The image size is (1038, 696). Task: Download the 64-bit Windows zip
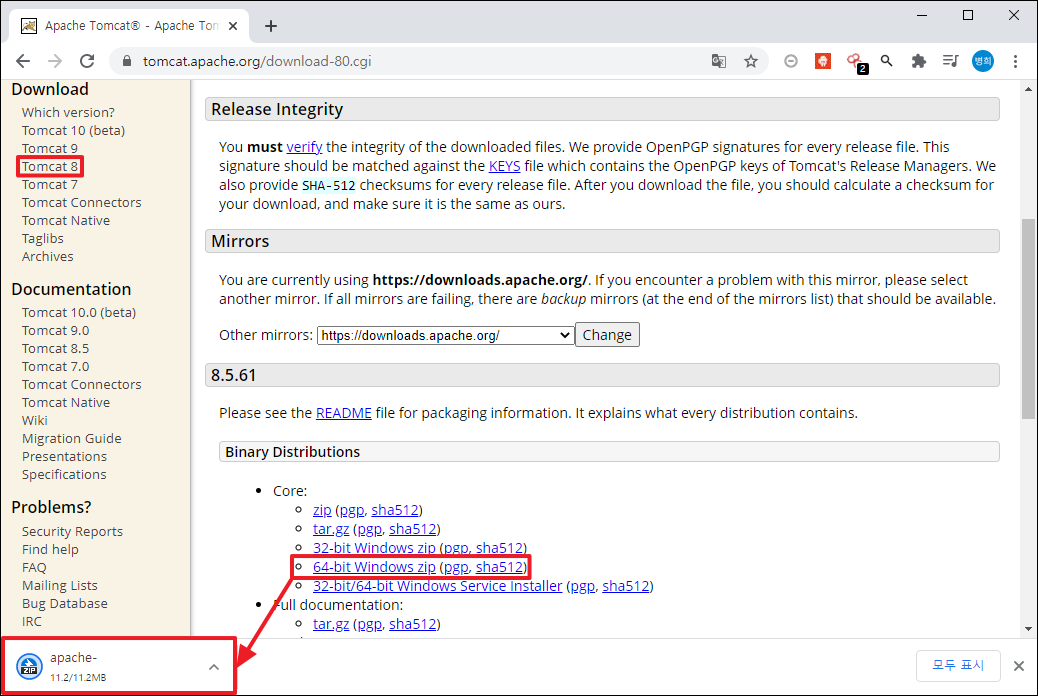pyautogui.click(x=374, y=567)
